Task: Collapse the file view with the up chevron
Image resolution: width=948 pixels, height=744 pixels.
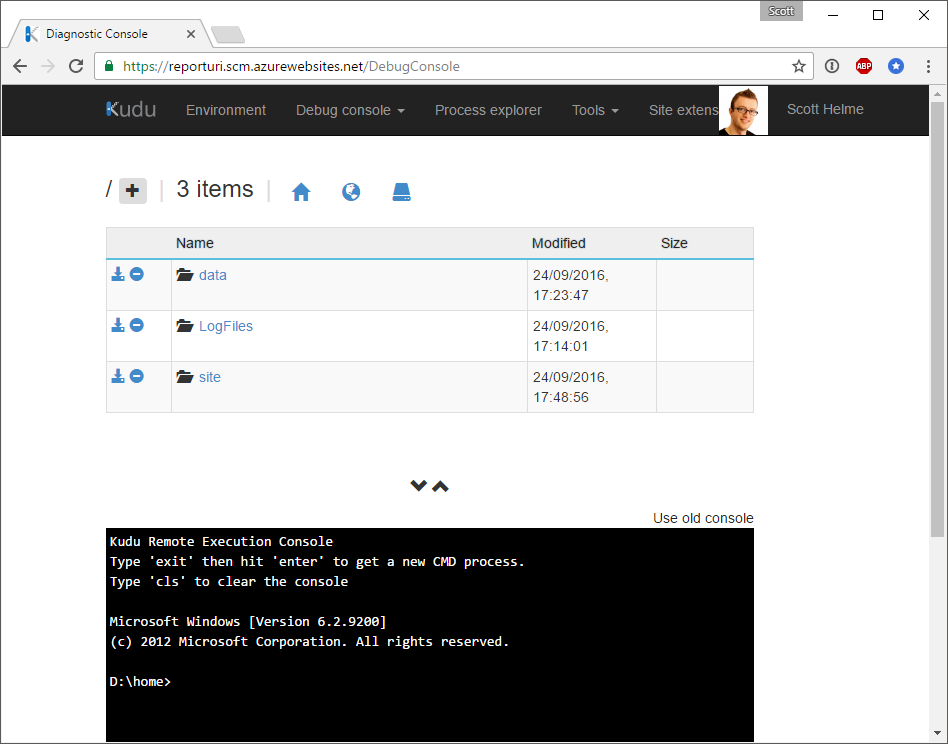Action: pos(441,485)
